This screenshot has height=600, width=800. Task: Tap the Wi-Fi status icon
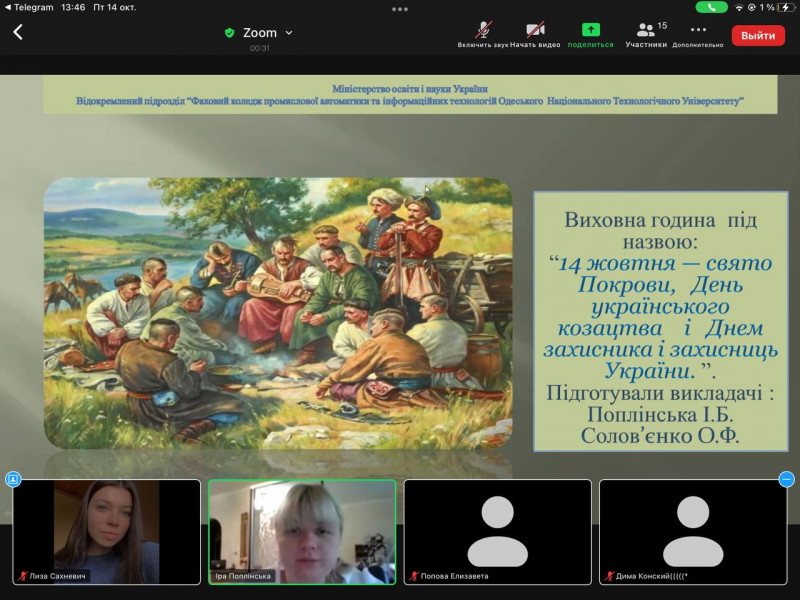coord(739,8)
